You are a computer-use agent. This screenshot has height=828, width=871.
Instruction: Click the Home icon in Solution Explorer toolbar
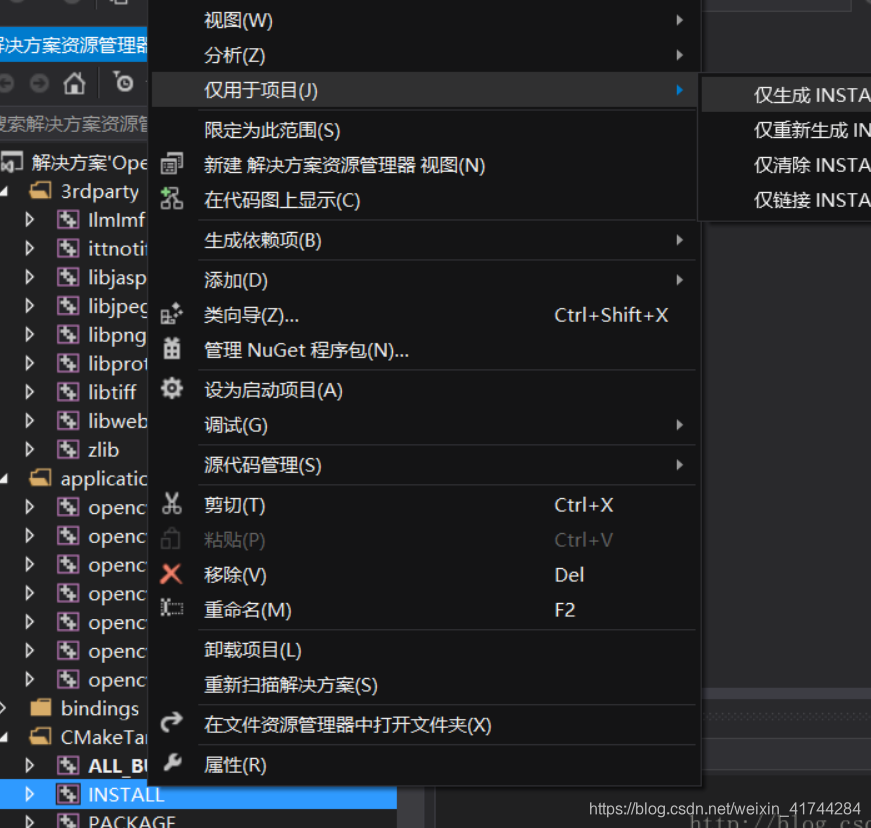click(74, 83)
